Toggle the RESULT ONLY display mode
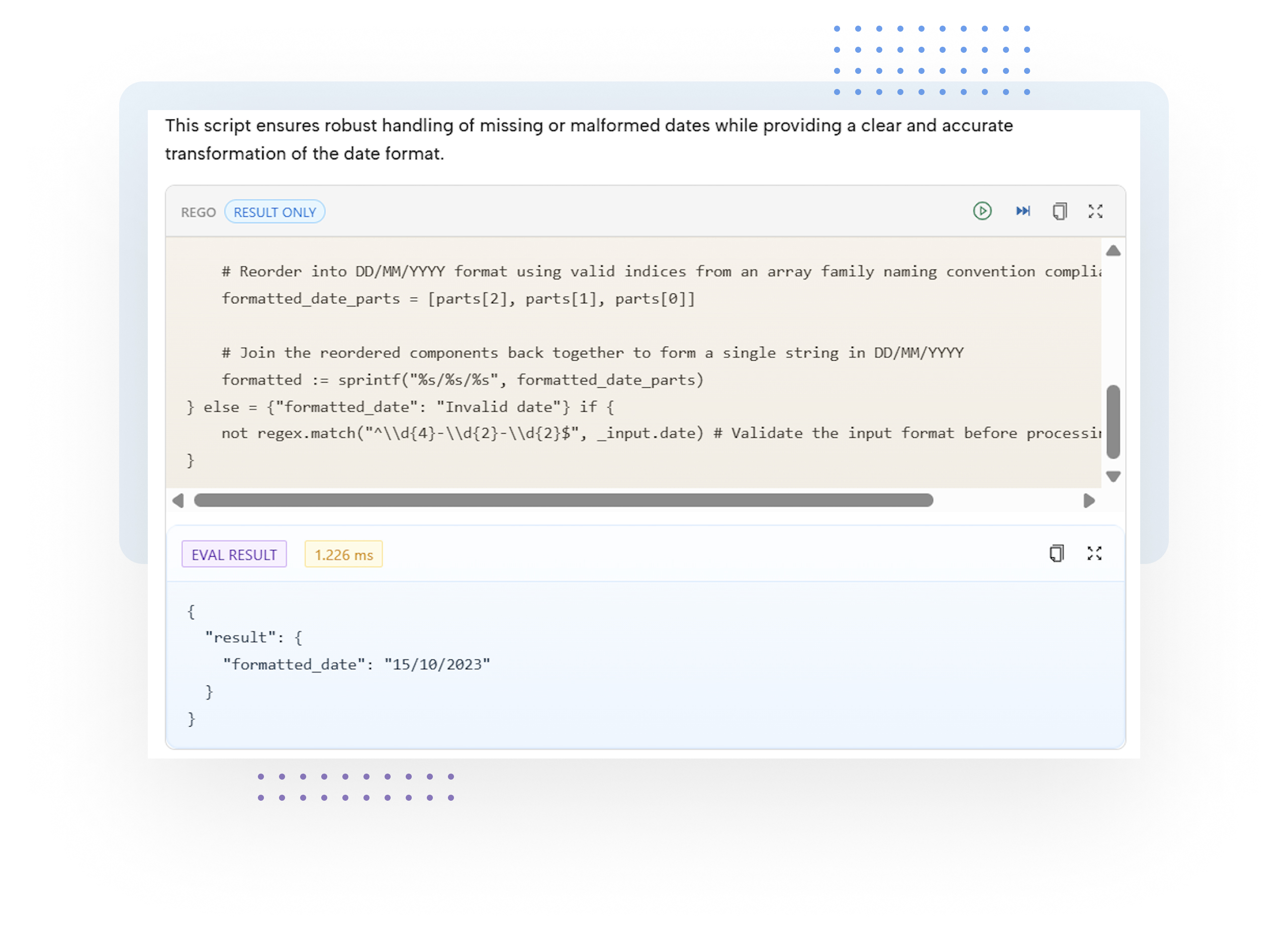Image resolution: width=1288 pixels, height=944 pixels. [275, 212]
